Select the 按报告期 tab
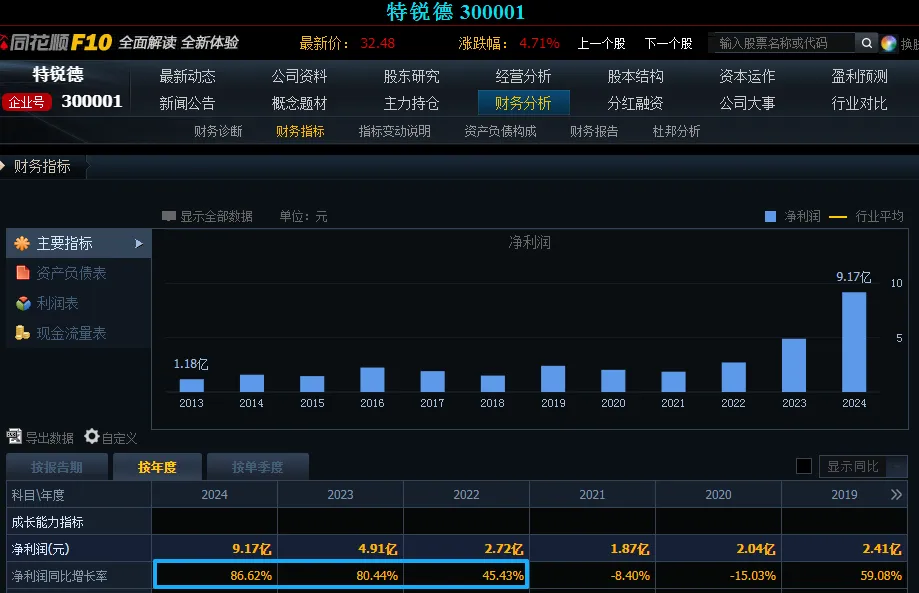The image size is (919, 593). tap(57, 467)
